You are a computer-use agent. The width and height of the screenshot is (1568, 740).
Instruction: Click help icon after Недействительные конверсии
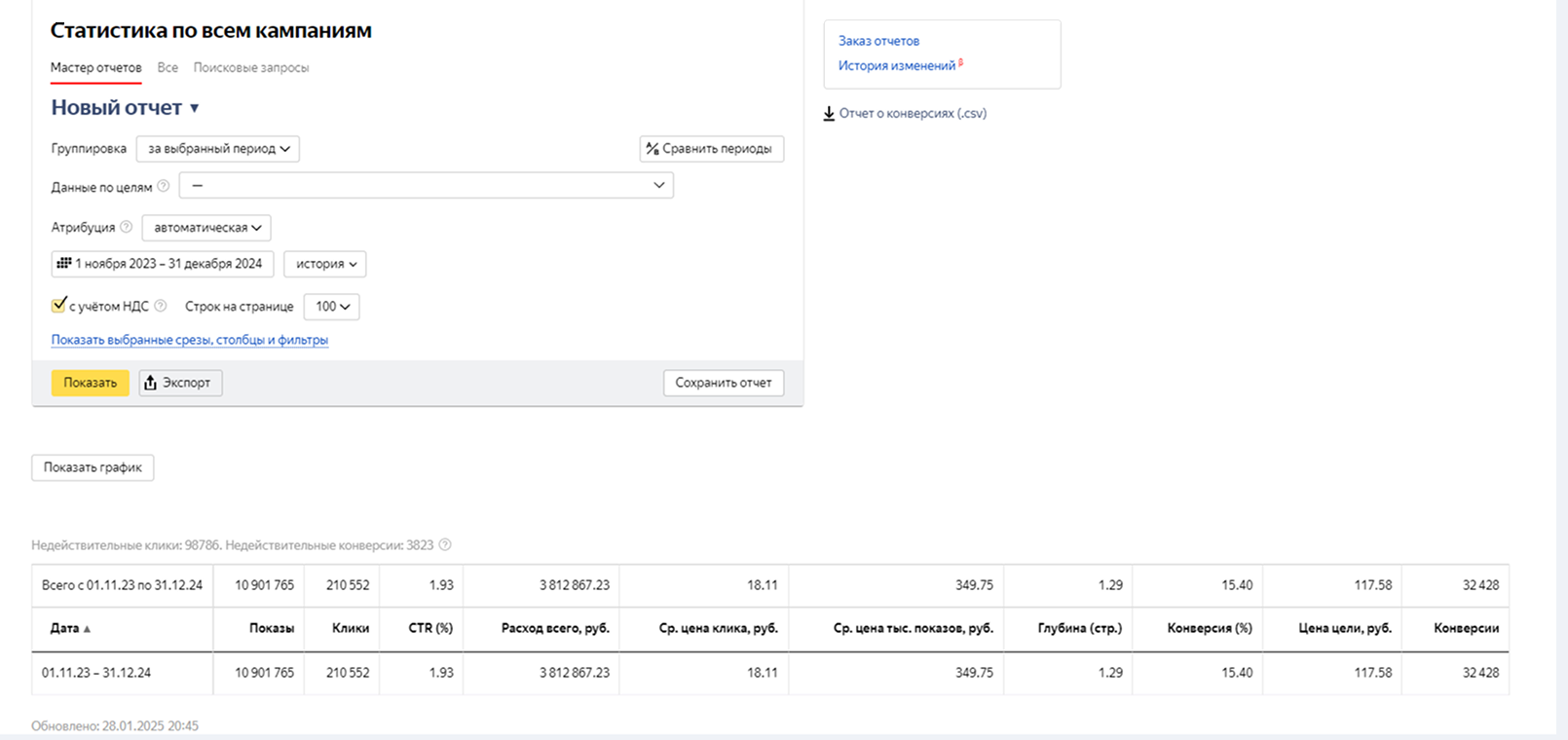pos(445,545)
